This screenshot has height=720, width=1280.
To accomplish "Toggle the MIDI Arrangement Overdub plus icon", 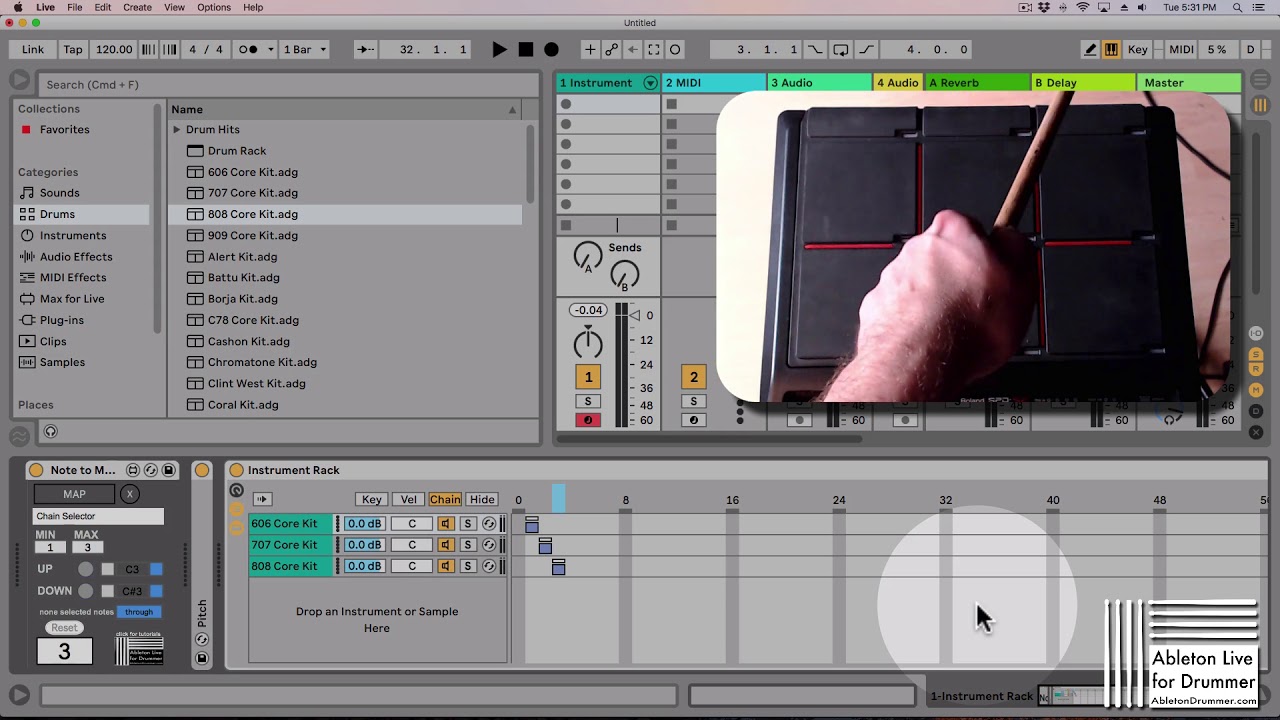I will [590, 49].
